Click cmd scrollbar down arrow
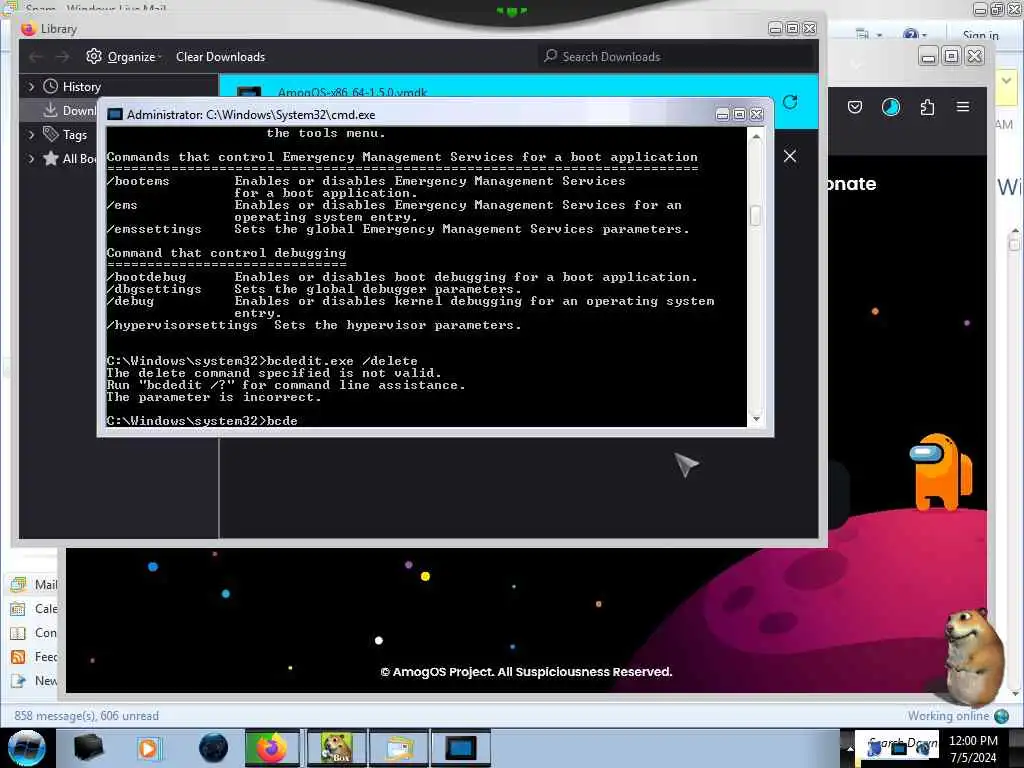This screenshot has height=768, width=1024. pos(756,419)
